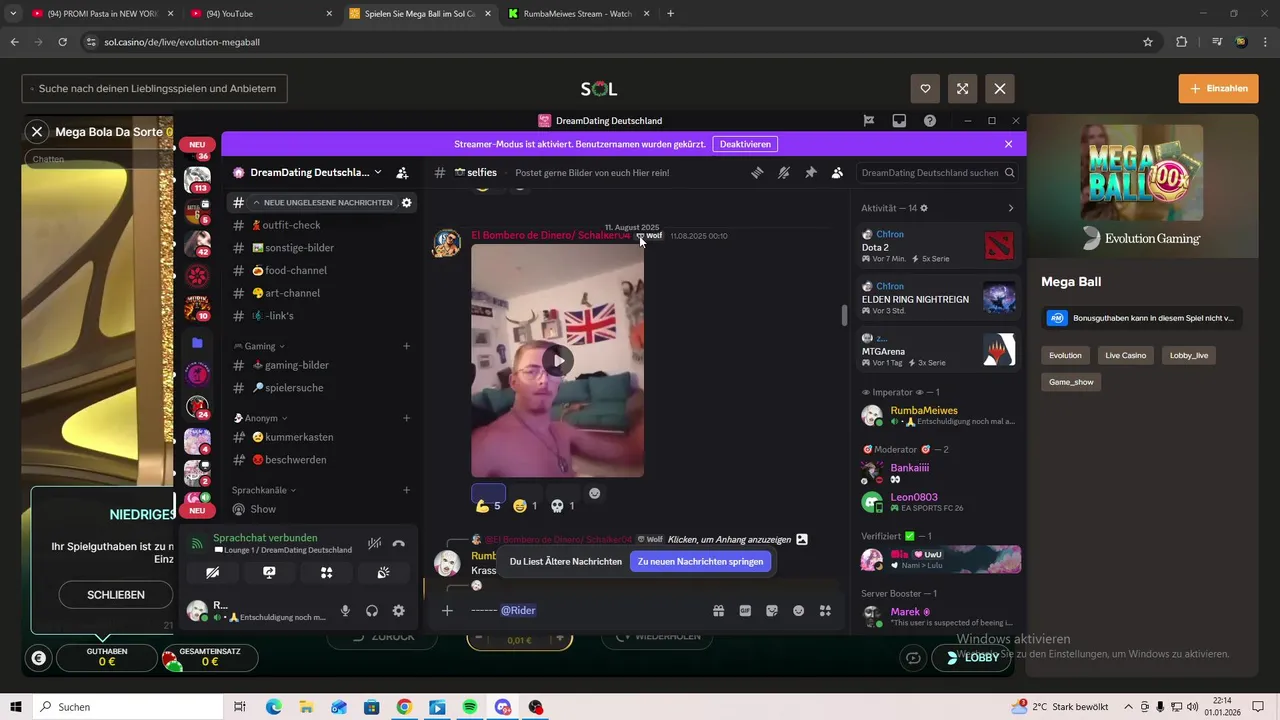Click the plus attachment button in message bar
1280x720 pixels.
tap(447, 610)
